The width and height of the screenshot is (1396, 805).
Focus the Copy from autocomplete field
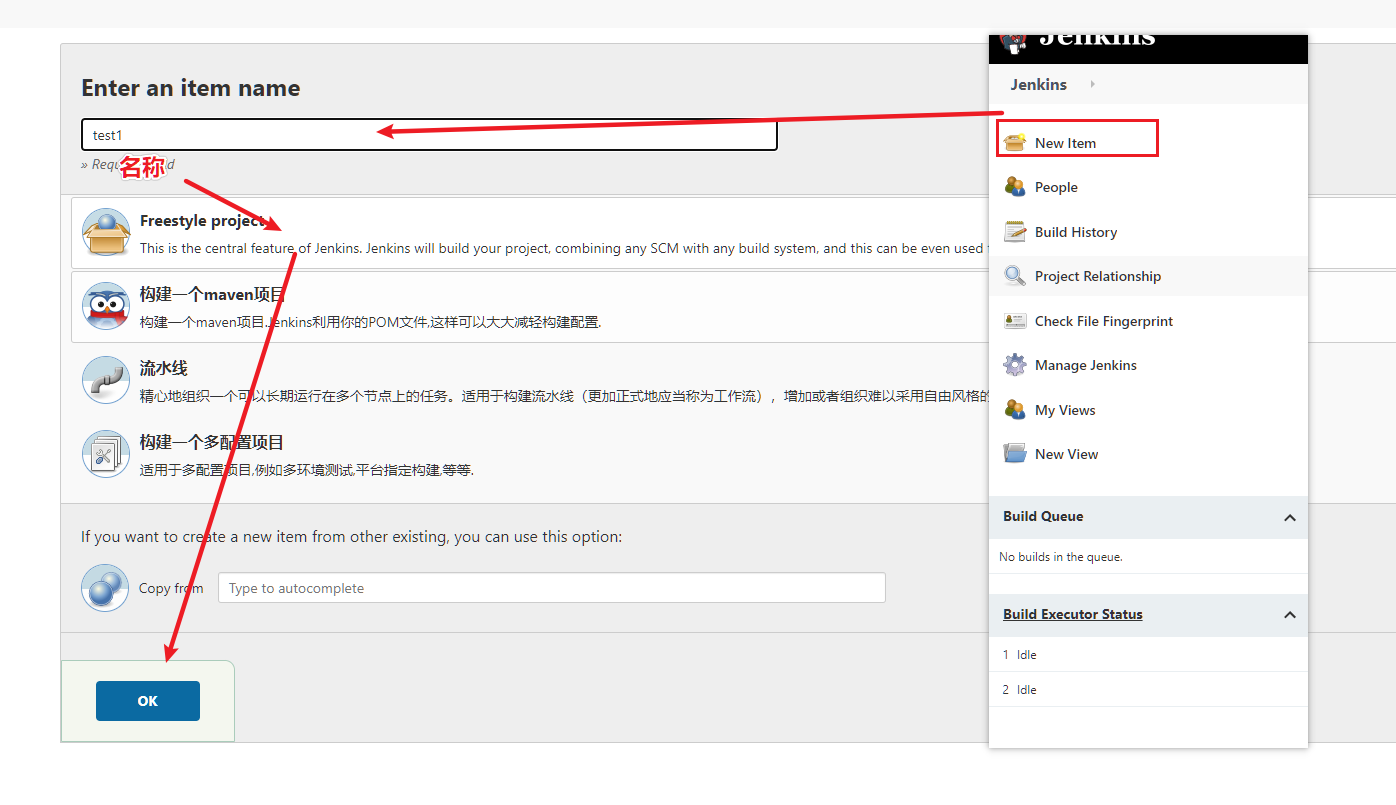[x=552, y=588]
